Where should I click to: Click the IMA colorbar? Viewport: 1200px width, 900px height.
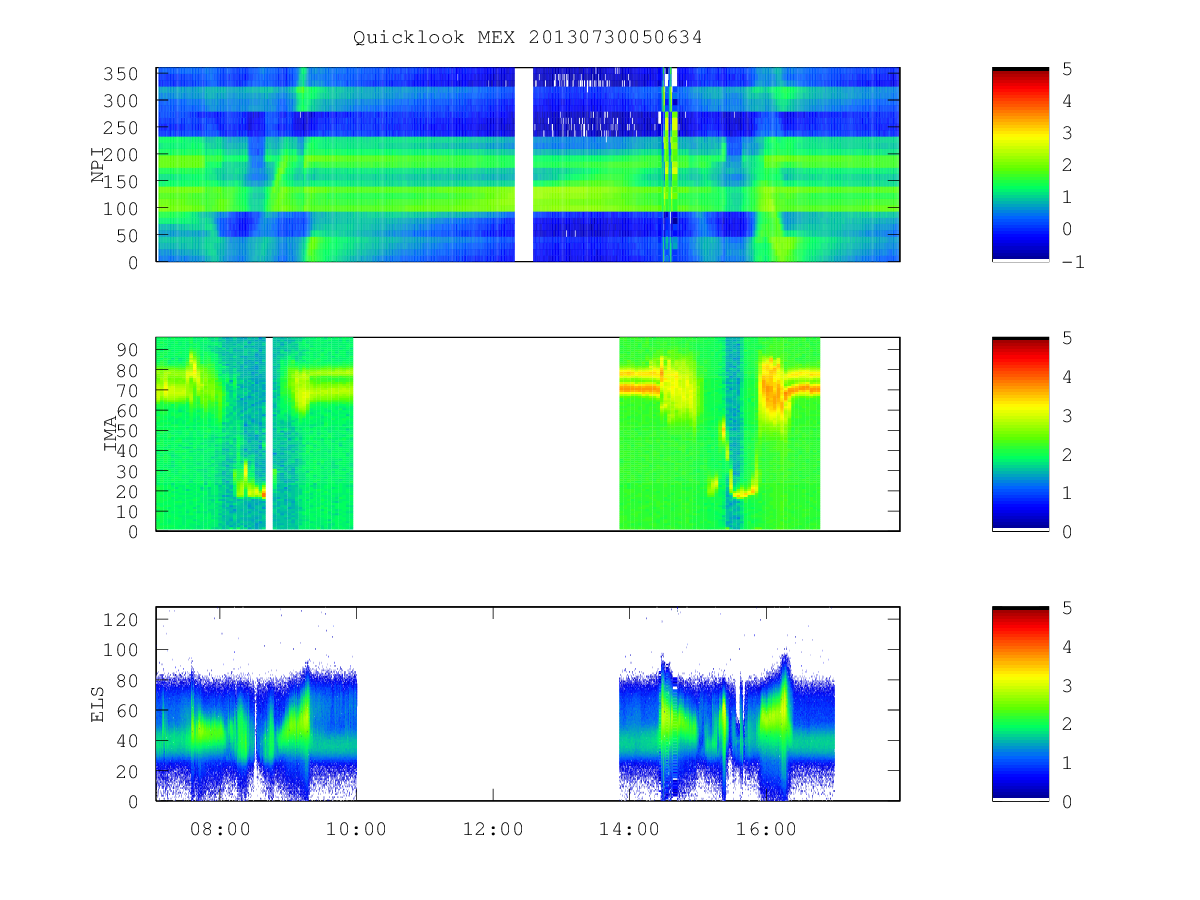pyautogui.click(x=1020, y=434)
